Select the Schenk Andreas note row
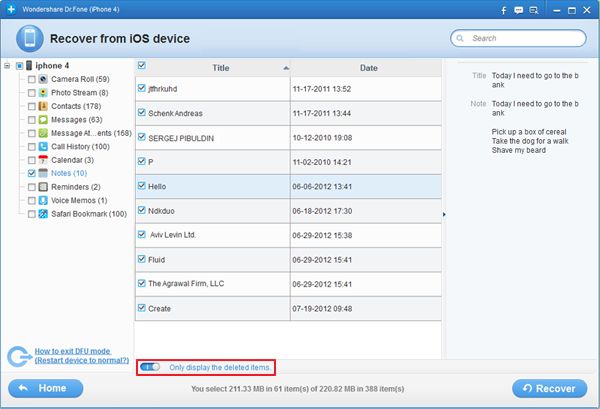Viewport: 600px width, 409px height. click(288, 113)
